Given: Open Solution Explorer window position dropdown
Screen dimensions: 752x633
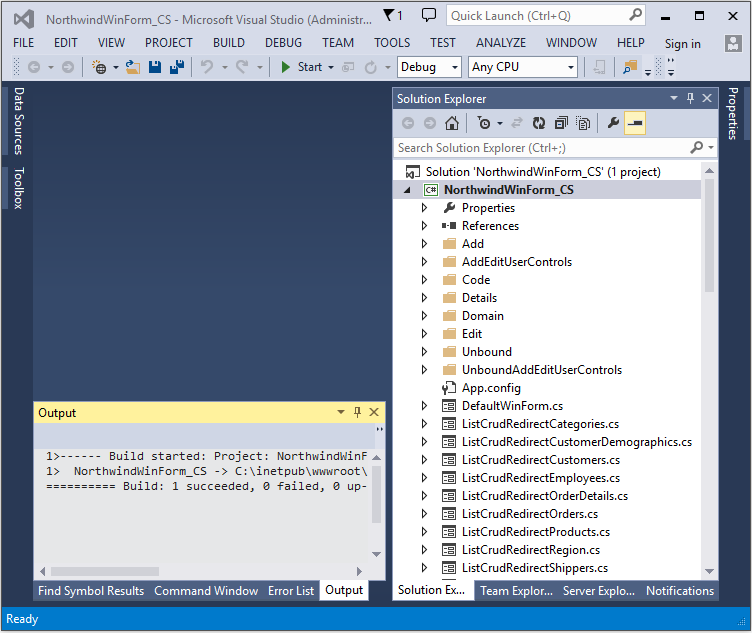Looking at the screenshot, I should pyautogui.click(x=674, y=98).
